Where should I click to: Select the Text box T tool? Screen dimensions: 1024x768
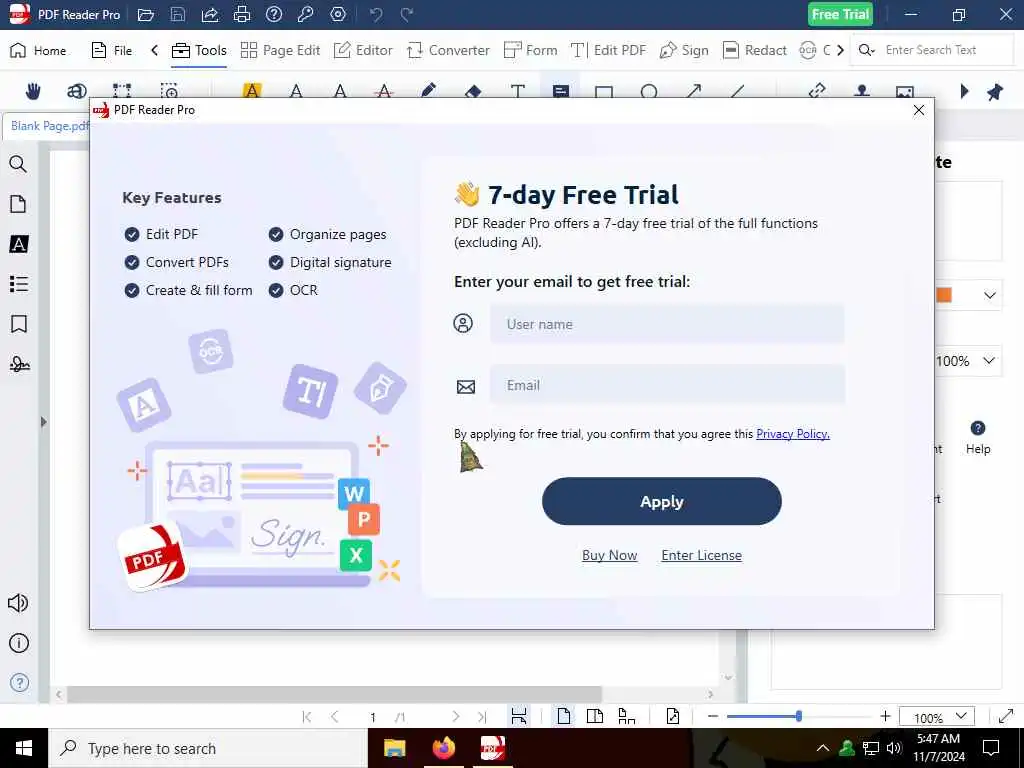517,91
